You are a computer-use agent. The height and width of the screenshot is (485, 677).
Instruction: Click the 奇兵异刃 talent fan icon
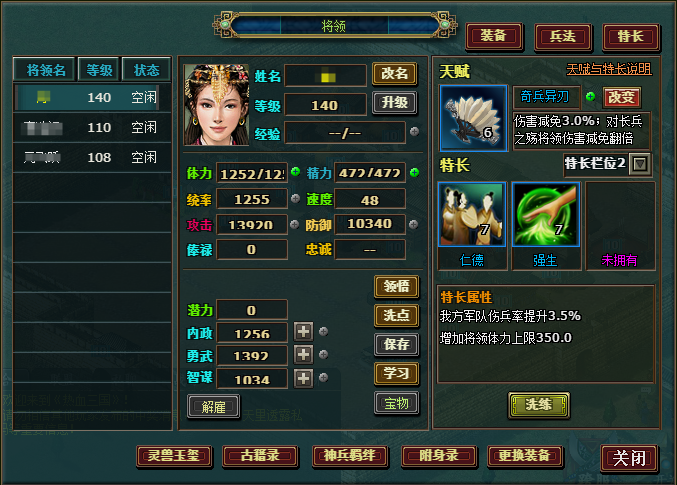tap(473, 117)
